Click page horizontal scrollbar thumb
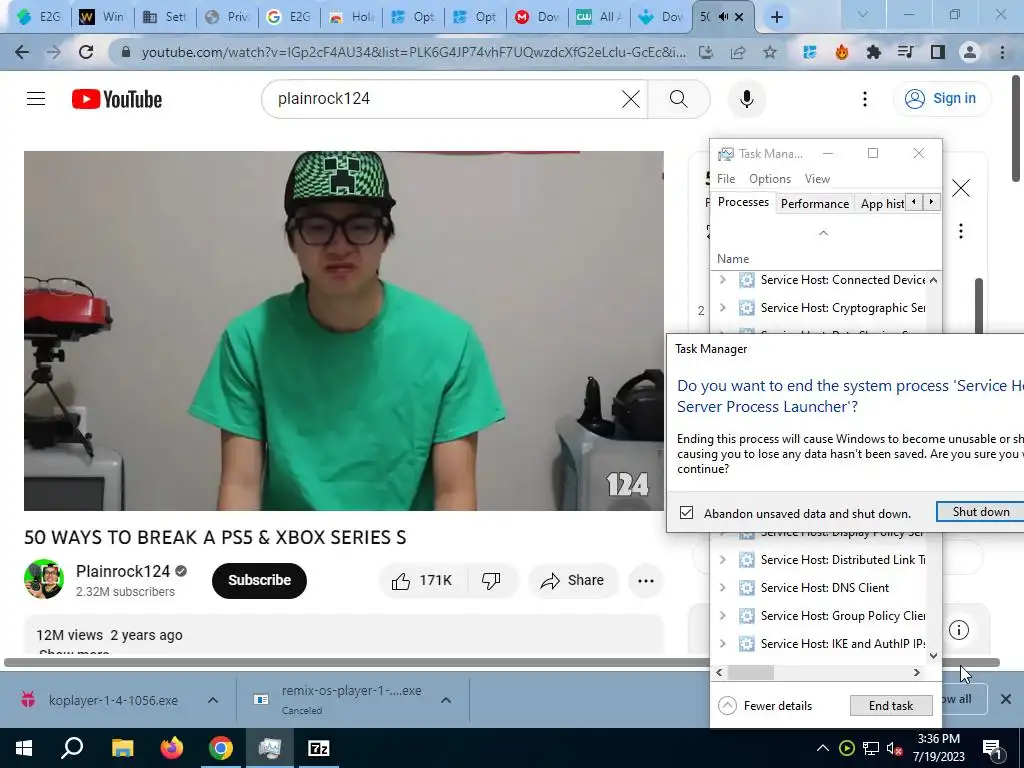Viewport: 1024px width, 768px height. [502, 662]
